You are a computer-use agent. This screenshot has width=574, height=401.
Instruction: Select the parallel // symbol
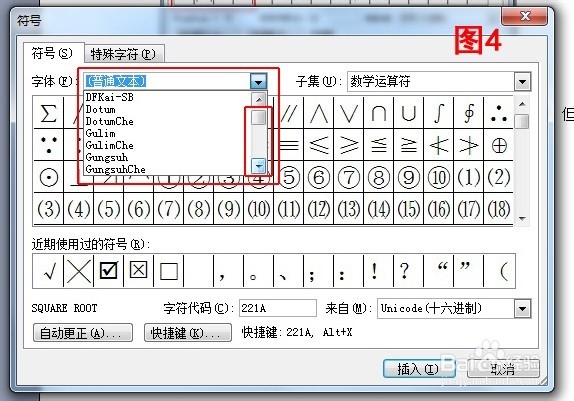[289, 113]
